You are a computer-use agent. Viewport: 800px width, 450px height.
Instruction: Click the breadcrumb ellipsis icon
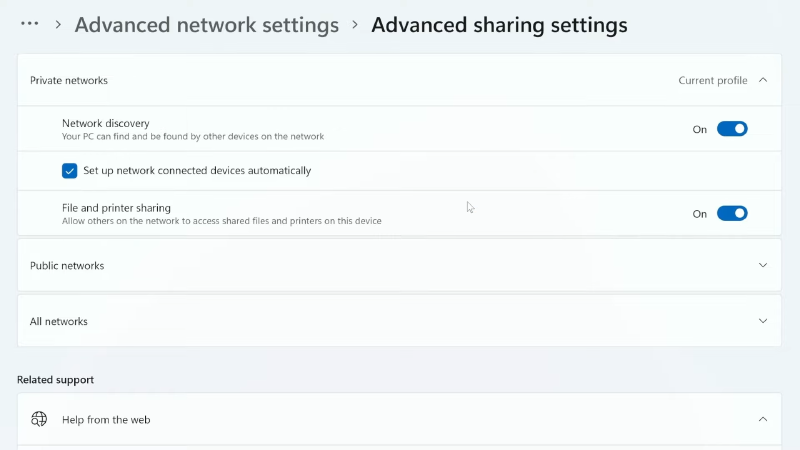click(x=30, y=24)
